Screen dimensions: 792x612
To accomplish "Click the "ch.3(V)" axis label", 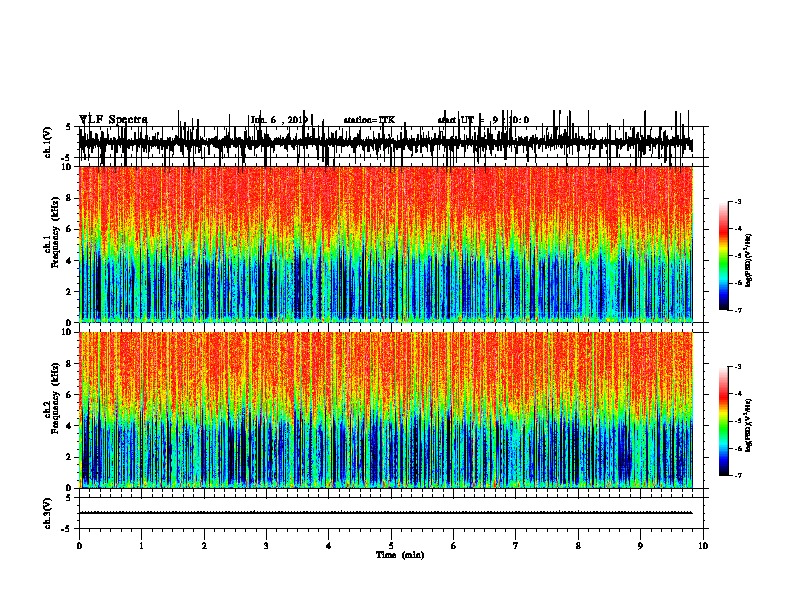I will click(47, 513).
